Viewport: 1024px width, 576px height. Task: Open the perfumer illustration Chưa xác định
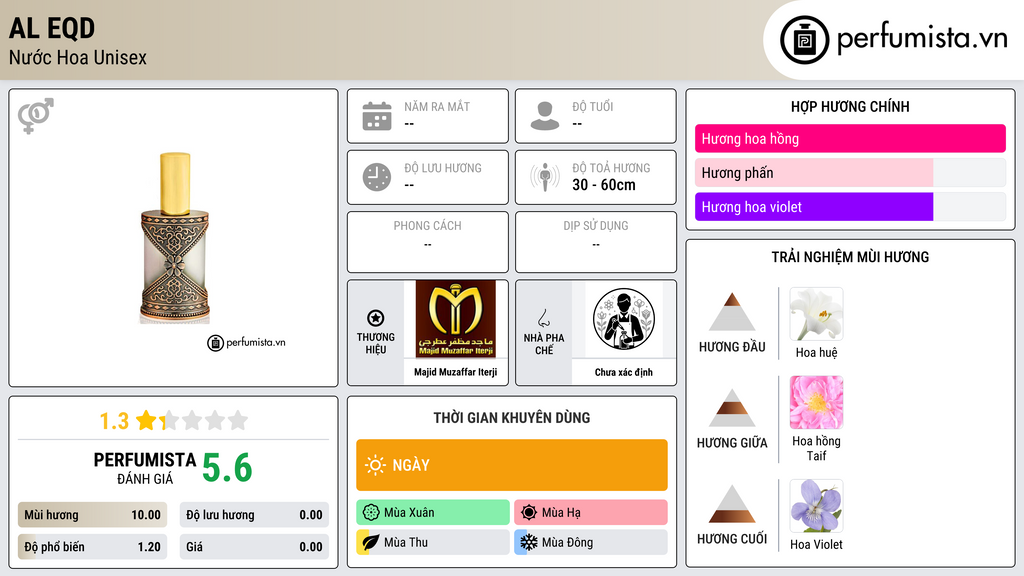pos(624,319)
